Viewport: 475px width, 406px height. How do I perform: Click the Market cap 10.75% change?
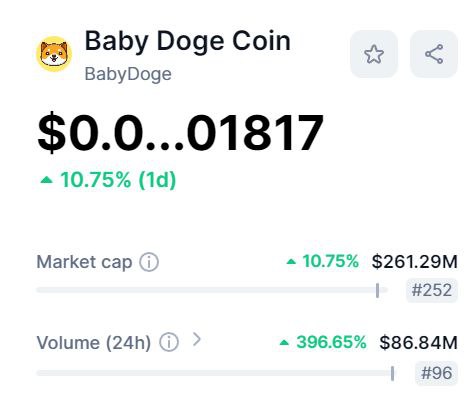click(x=330, y=261)
